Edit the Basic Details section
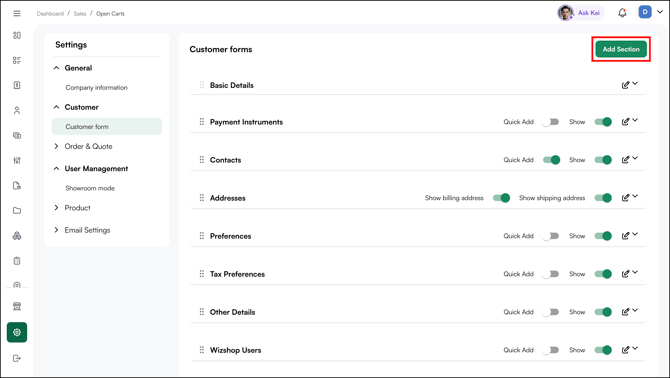This screenshot has width=670, height=378. (x=625, y=85)
